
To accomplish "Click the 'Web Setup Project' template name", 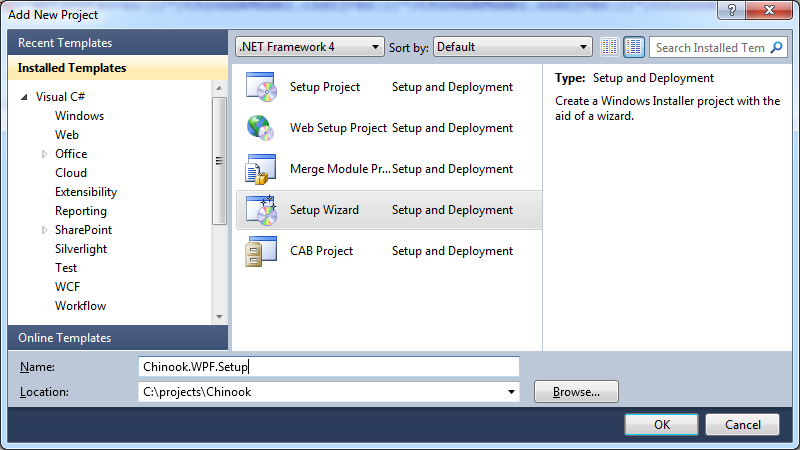I will (338, 128).
